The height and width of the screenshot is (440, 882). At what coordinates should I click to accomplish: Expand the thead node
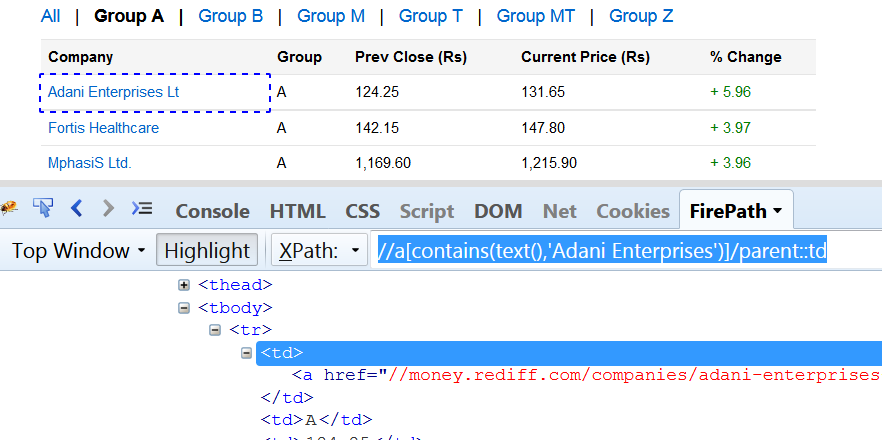[x=184, y=285]
